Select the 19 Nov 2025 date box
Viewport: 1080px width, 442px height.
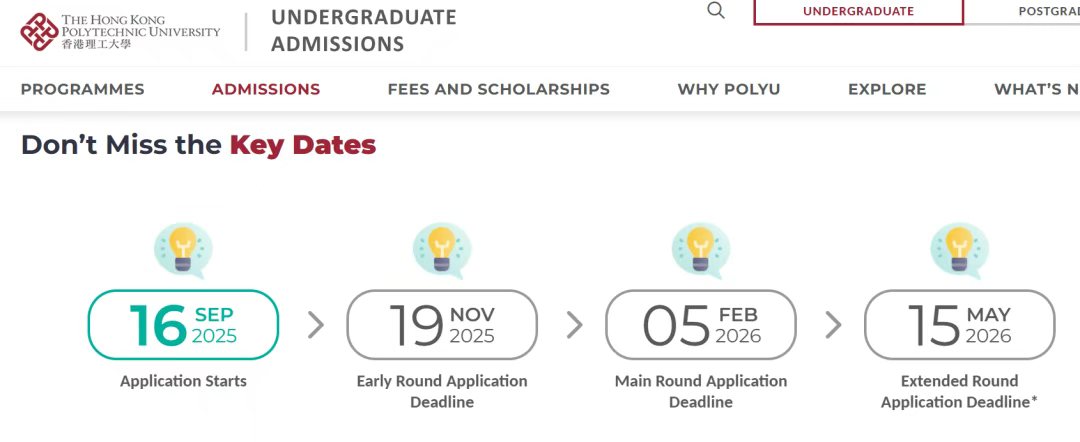[x=442, y=325]
